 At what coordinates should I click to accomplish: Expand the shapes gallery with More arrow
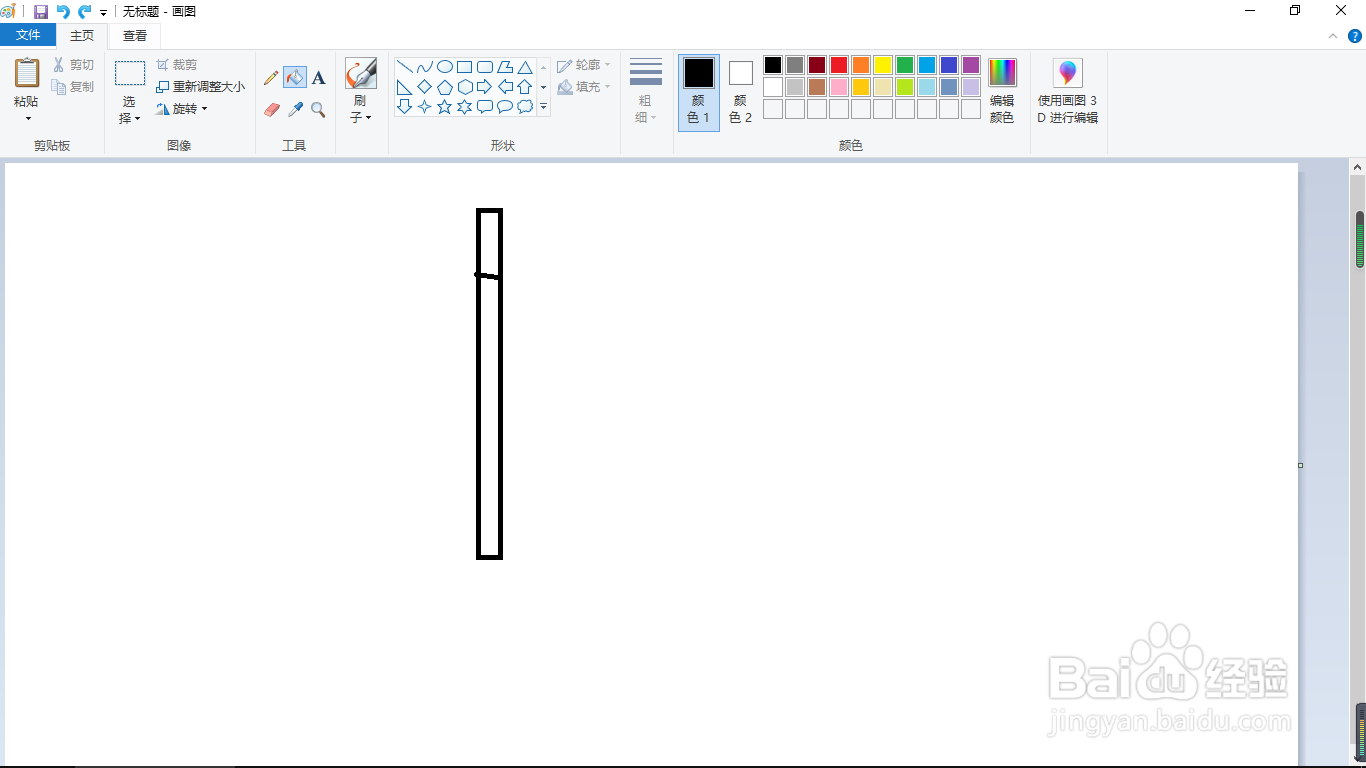pos(544,106)
